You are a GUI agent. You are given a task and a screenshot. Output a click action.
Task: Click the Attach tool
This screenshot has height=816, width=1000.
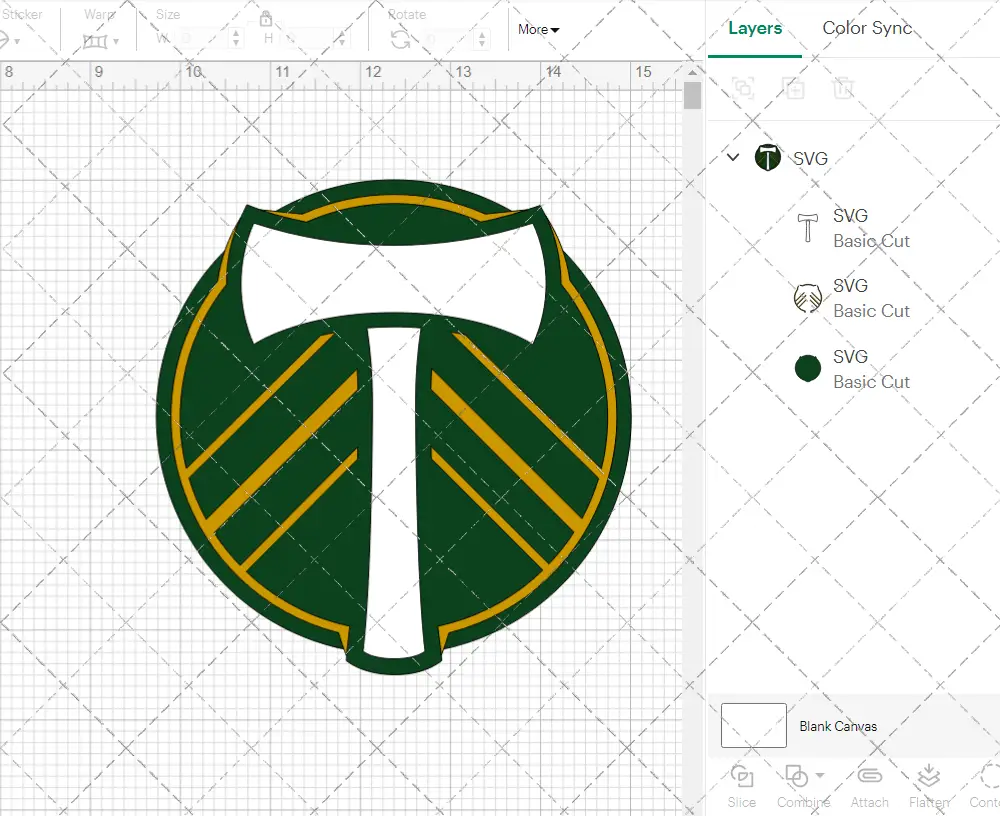click(x=869, y=786)
